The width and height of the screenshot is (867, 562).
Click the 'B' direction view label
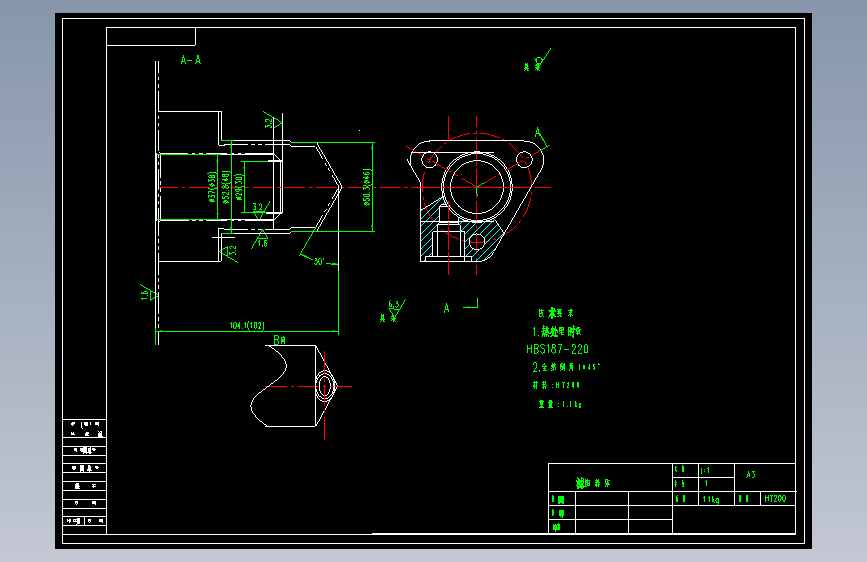click(280, 340)
